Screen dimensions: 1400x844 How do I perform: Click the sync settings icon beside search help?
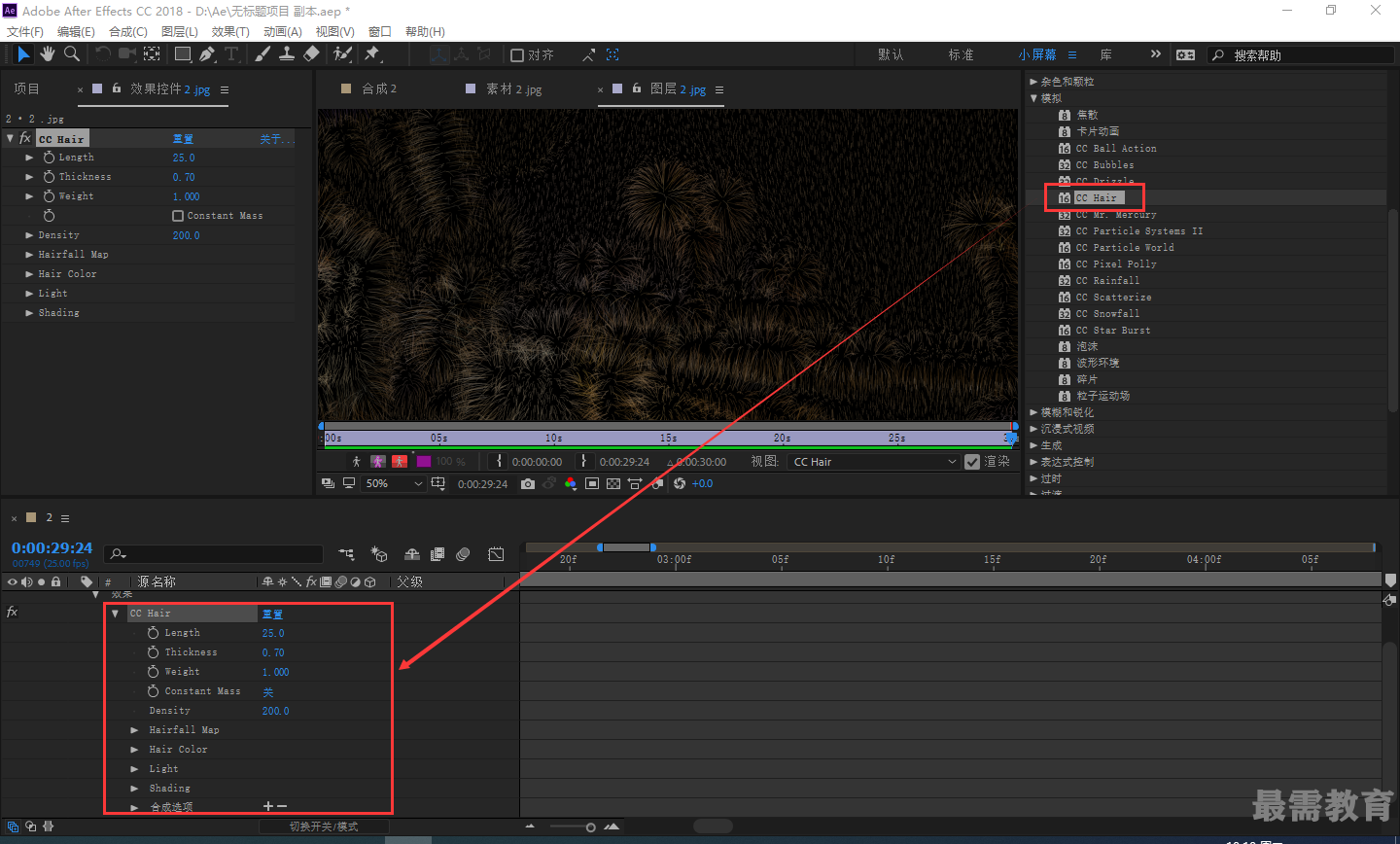(1185, 55)
